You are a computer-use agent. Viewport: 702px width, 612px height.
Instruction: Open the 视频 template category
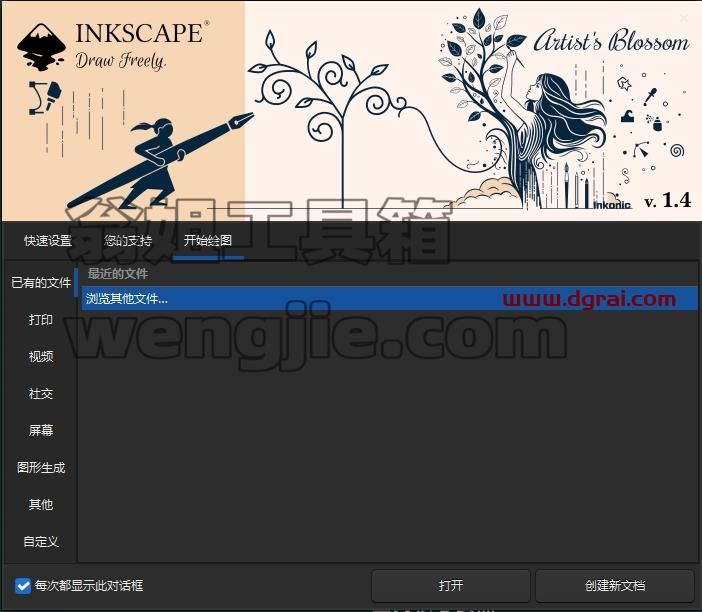[x=41, y=356]
